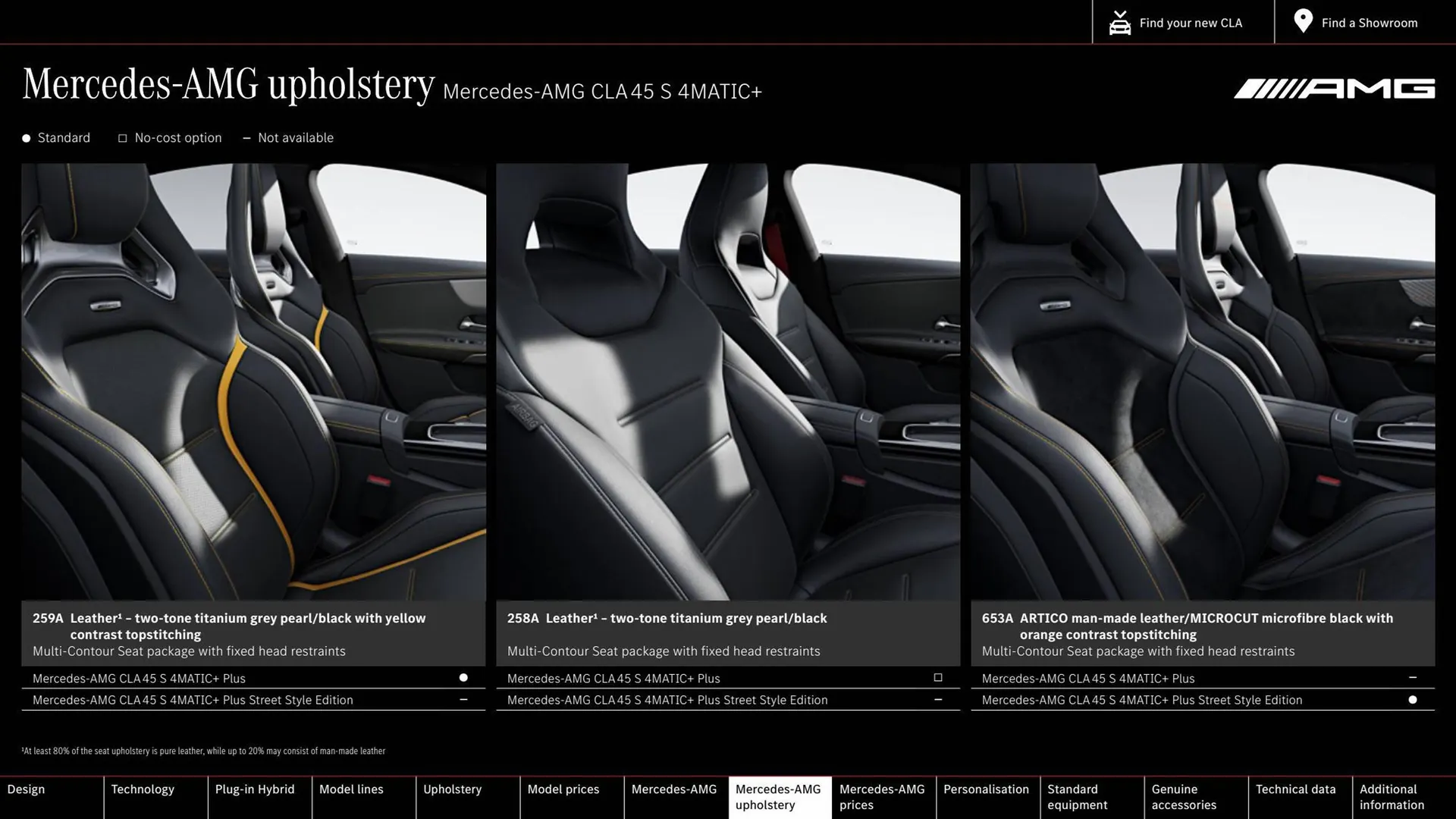Click the No-cost option square symbol in the legend

pos(122,137)
